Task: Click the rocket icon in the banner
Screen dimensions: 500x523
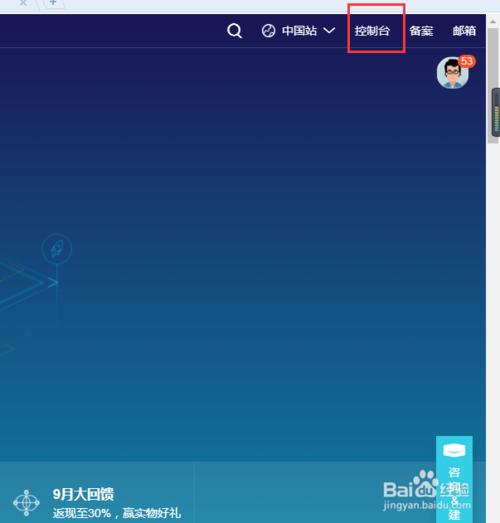Action: pos(57,249)
